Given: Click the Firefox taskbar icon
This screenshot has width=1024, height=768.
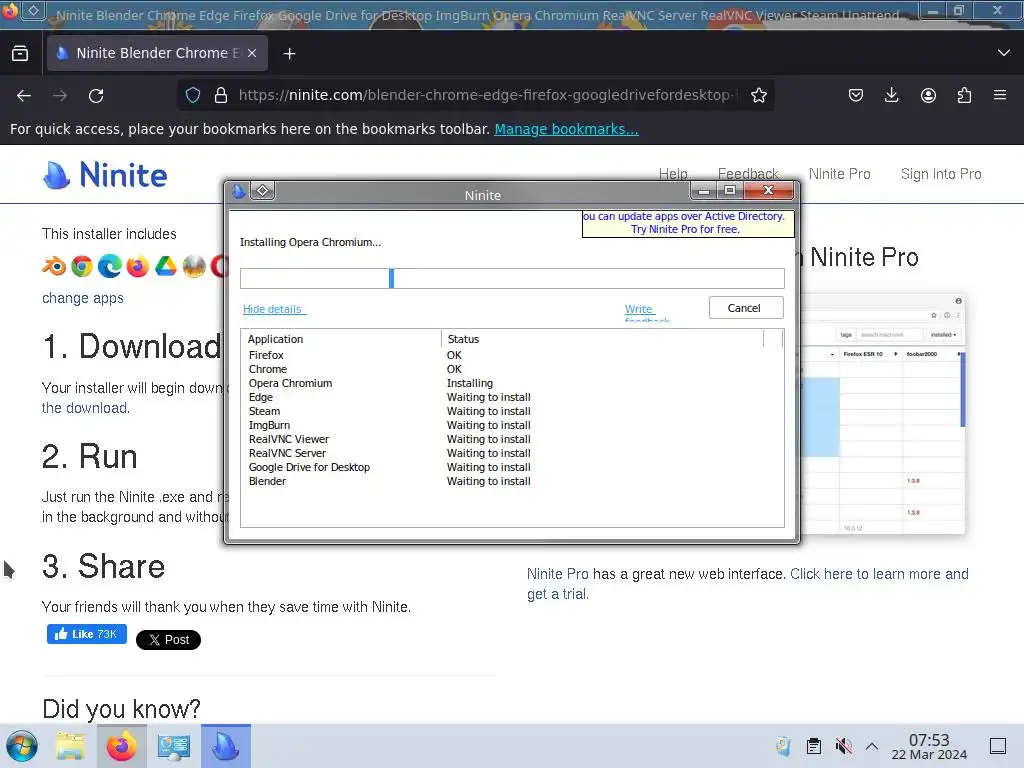Looking at the screenshot, I should pyautogui.click(x=121, y=746).
